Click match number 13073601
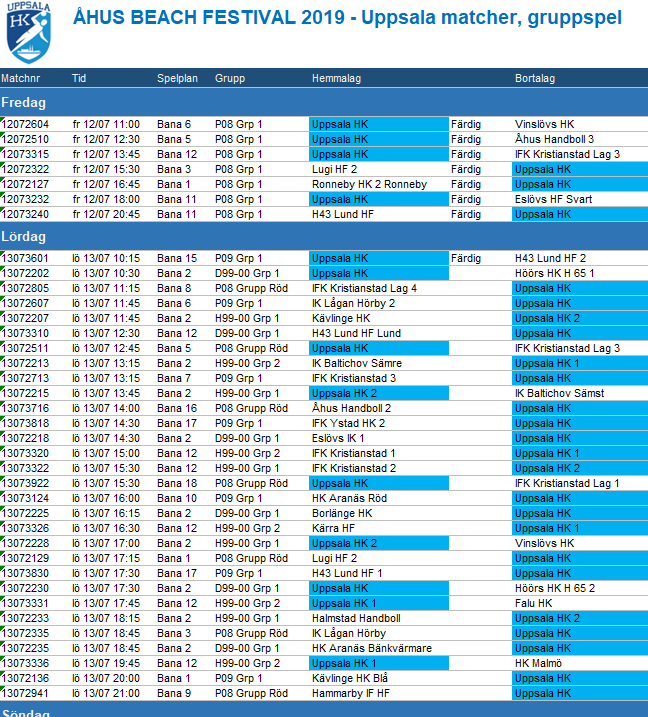This screenshot has height=717, width=648. point(25,258)
